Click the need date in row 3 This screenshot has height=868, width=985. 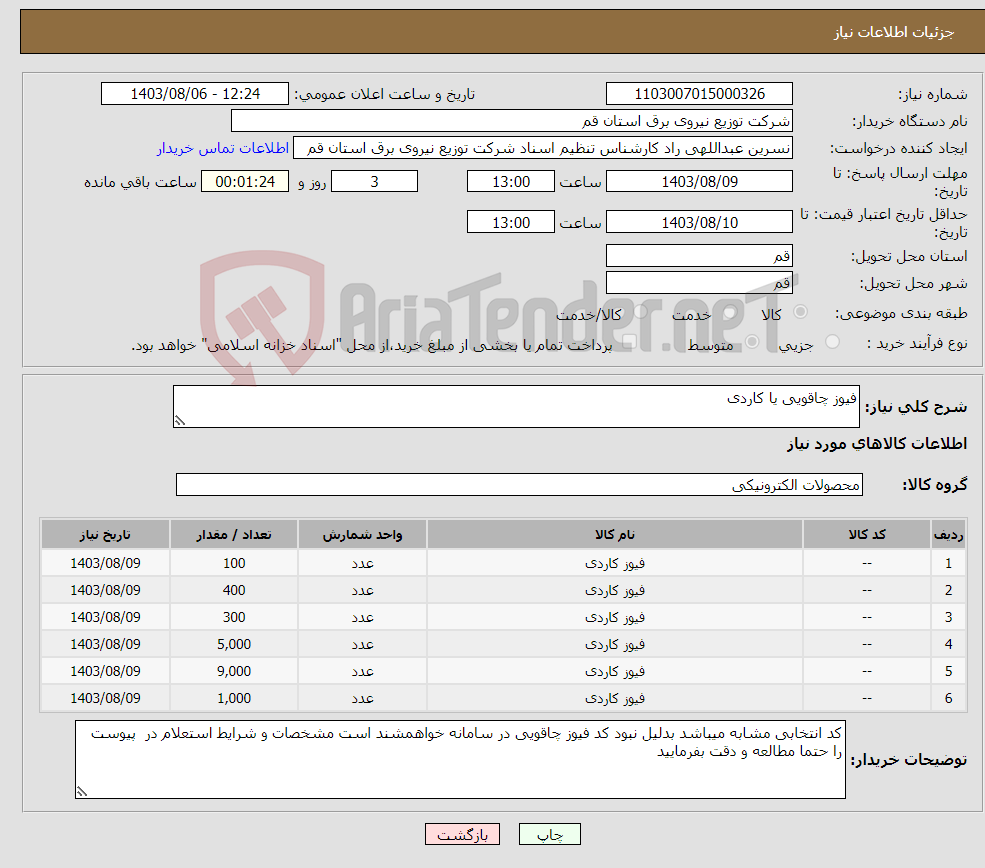point(106,617)
